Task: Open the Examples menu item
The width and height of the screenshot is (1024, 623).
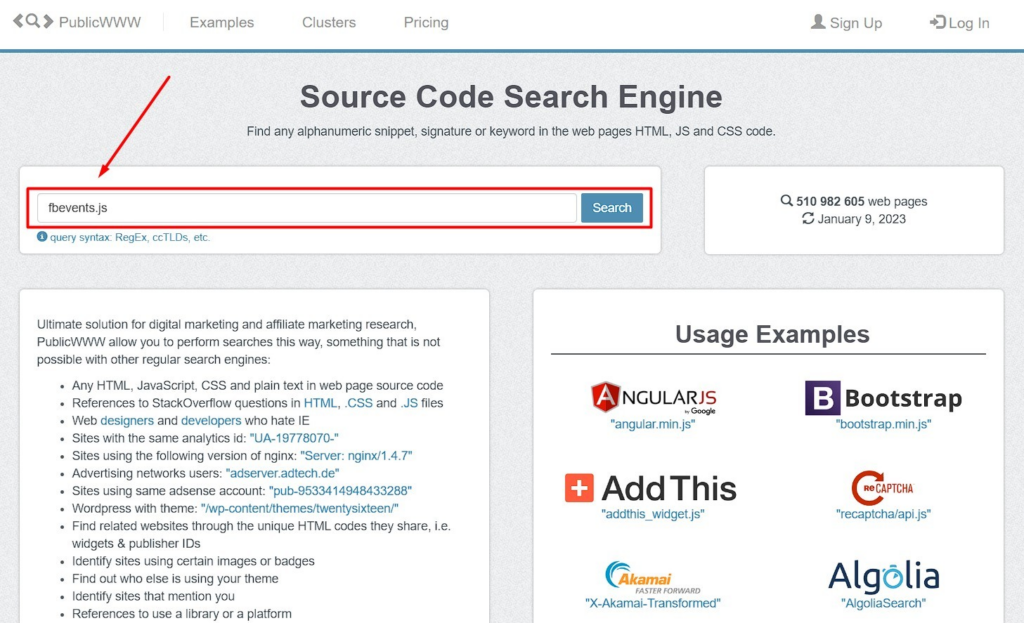Action: (x=221, y=22)
